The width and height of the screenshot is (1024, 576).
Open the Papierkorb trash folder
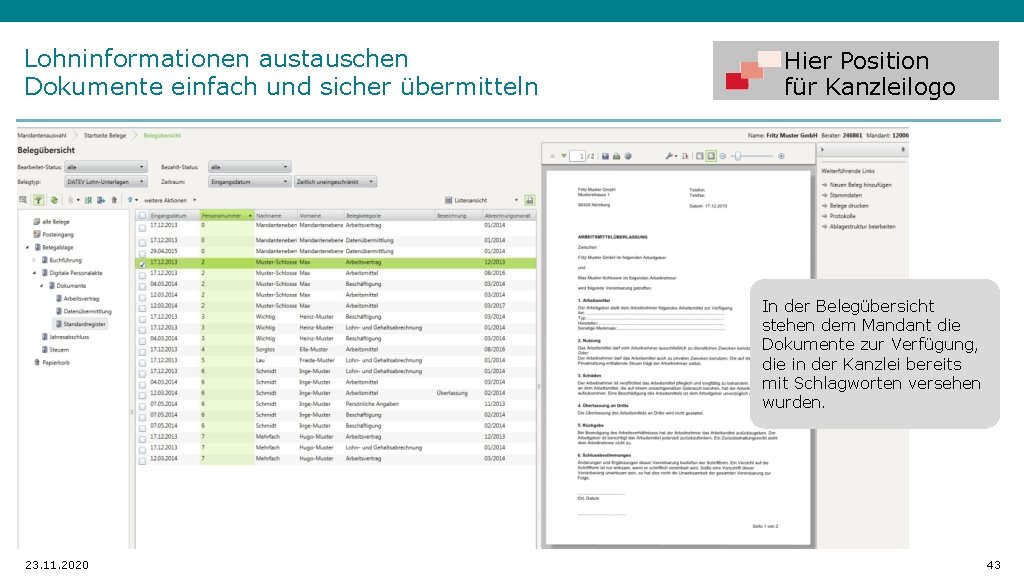click(51, 362)
